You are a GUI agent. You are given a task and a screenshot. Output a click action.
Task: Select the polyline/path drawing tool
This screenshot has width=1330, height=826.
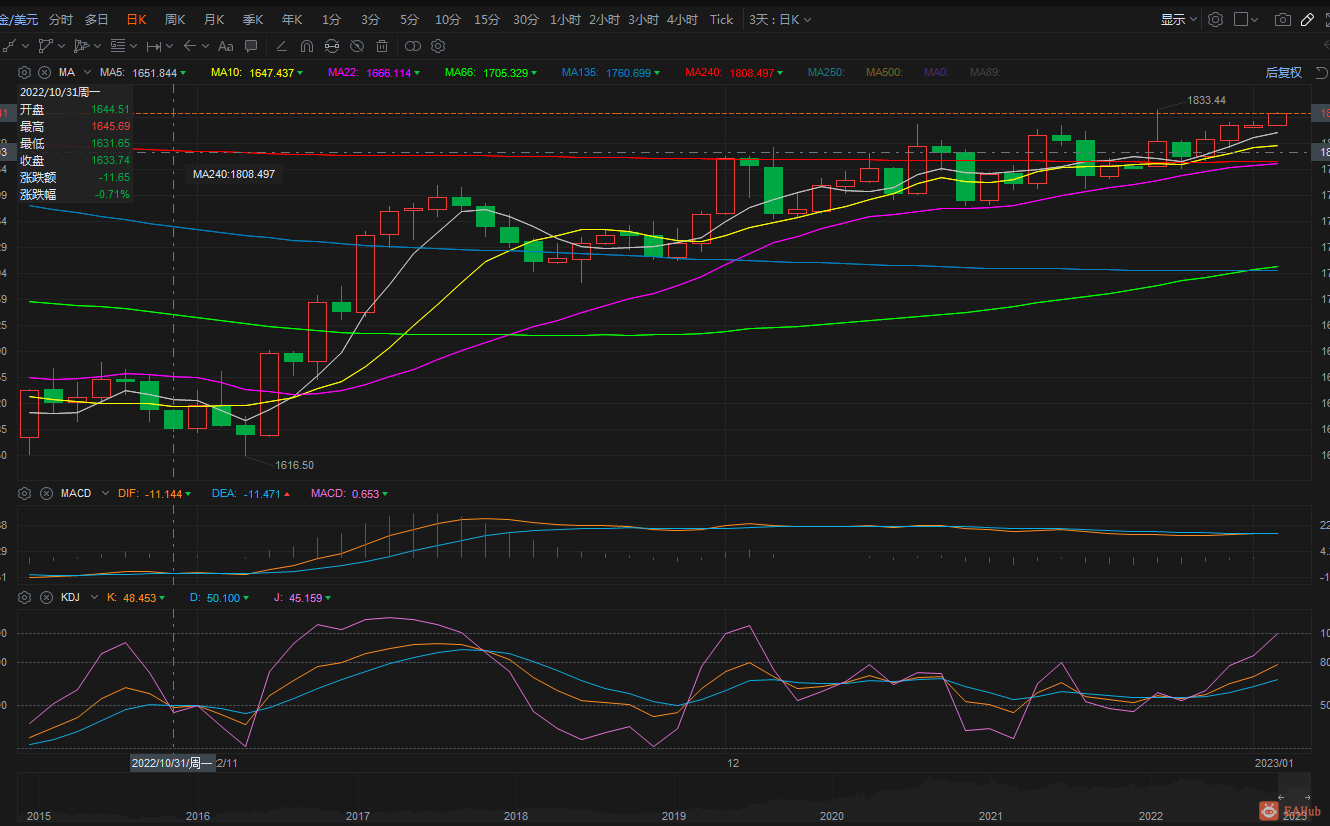click(x=45, y=46)
